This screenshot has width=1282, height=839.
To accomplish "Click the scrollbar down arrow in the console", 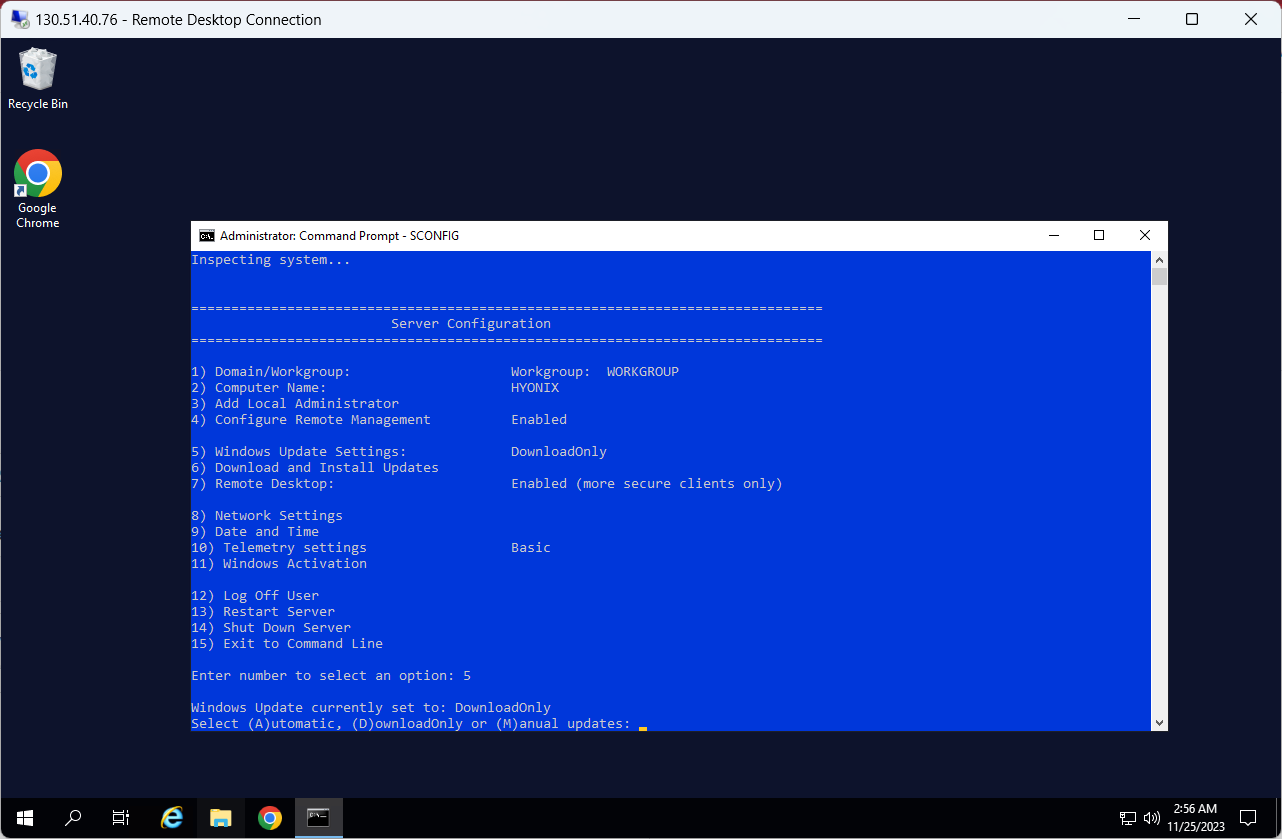I will [x=1159, y=722].
